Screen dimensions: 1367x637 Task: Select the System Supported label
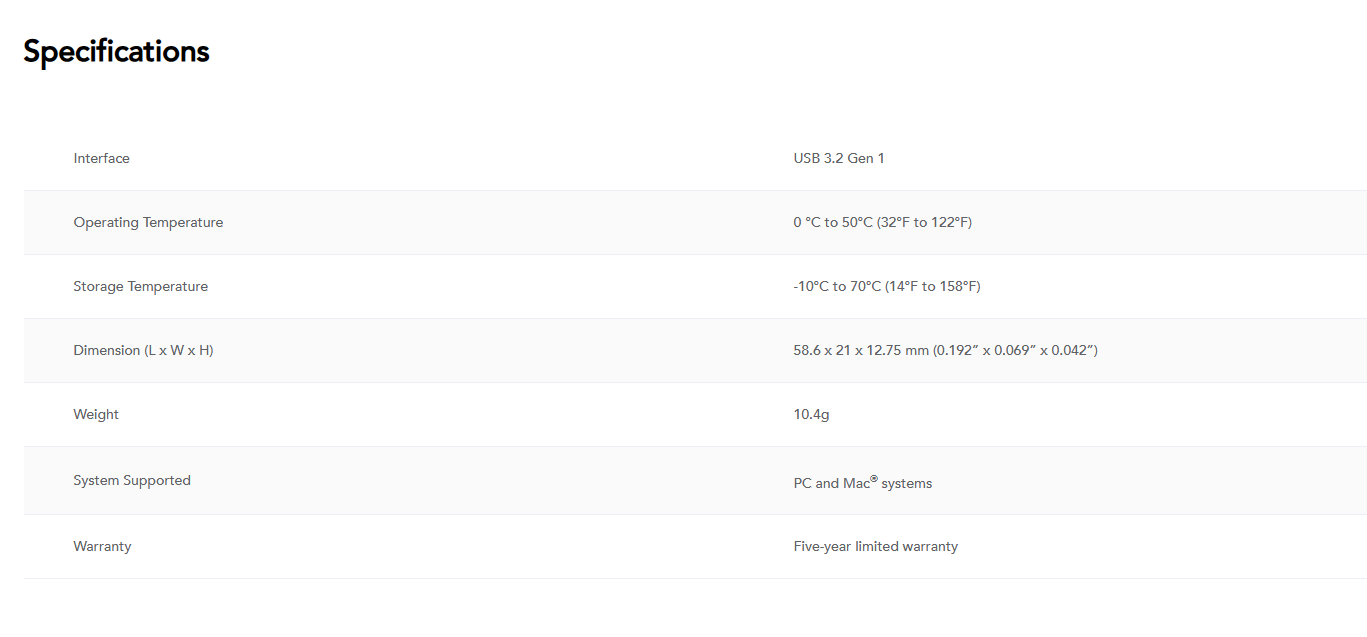coord(132,480)
